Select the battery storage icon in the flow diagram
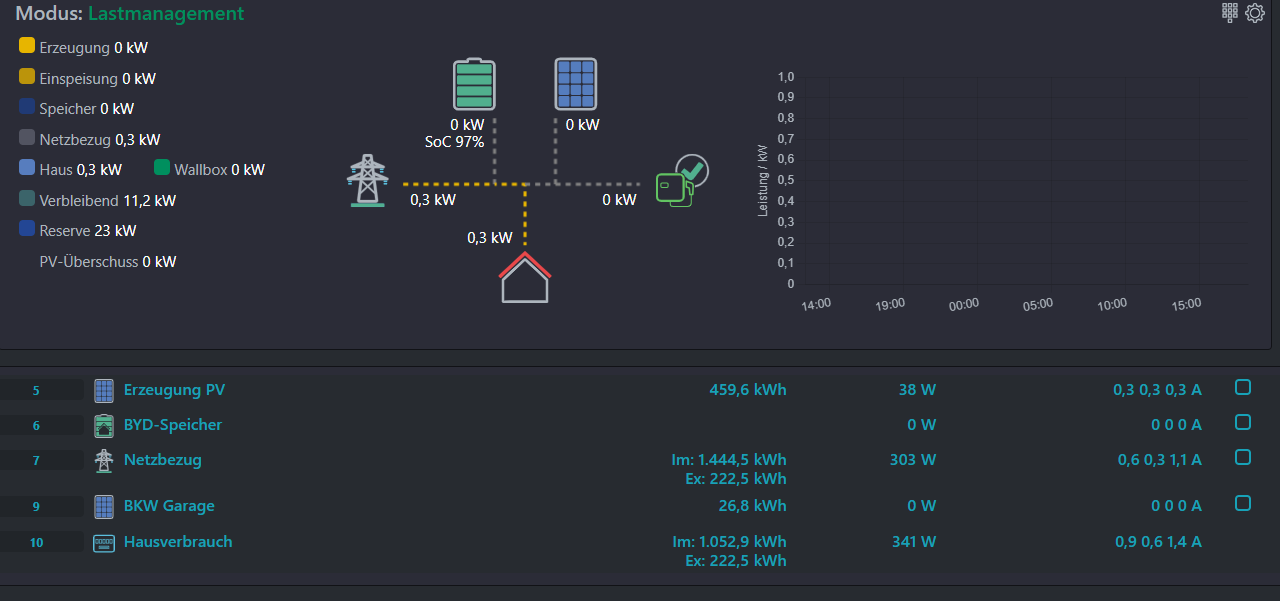Viewport: 1280px width, 601px height. pyautogui.click(x=474, y=84)
